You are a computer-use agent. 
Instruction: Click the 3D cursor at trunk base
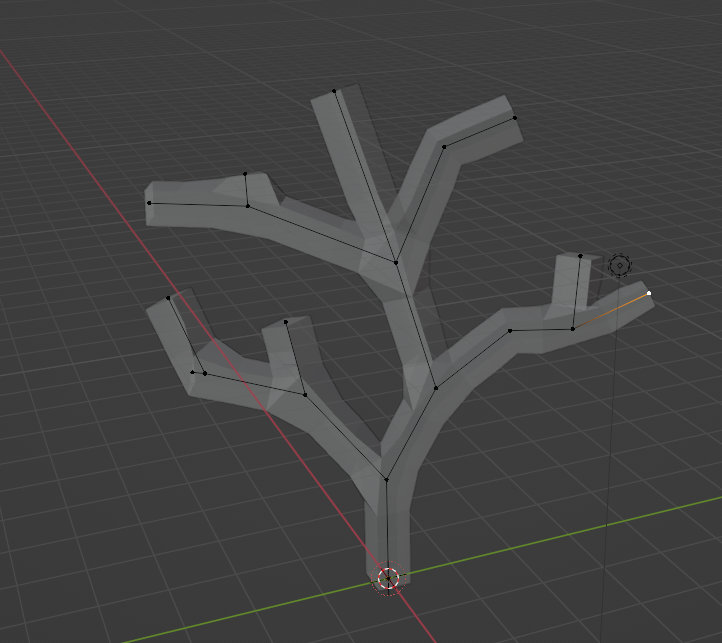pos(388,578)
